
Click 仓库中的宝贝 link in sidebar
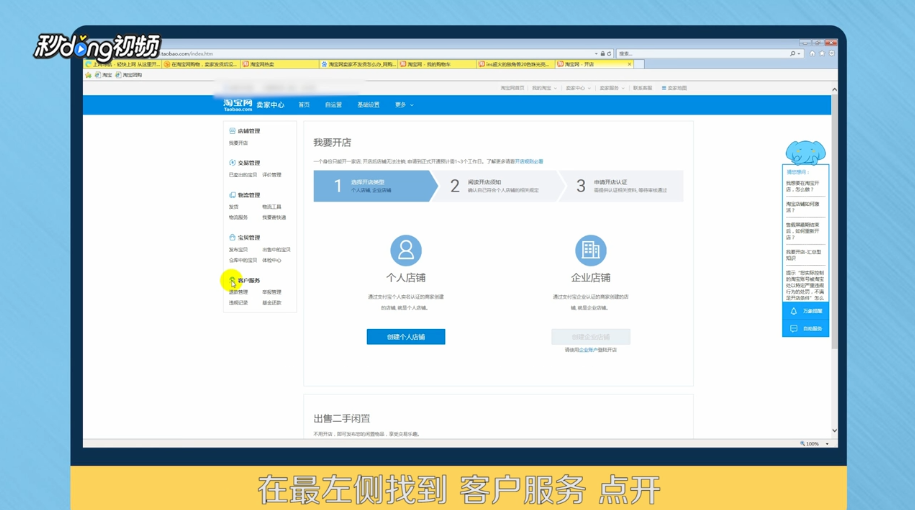[x=243, y=260]
